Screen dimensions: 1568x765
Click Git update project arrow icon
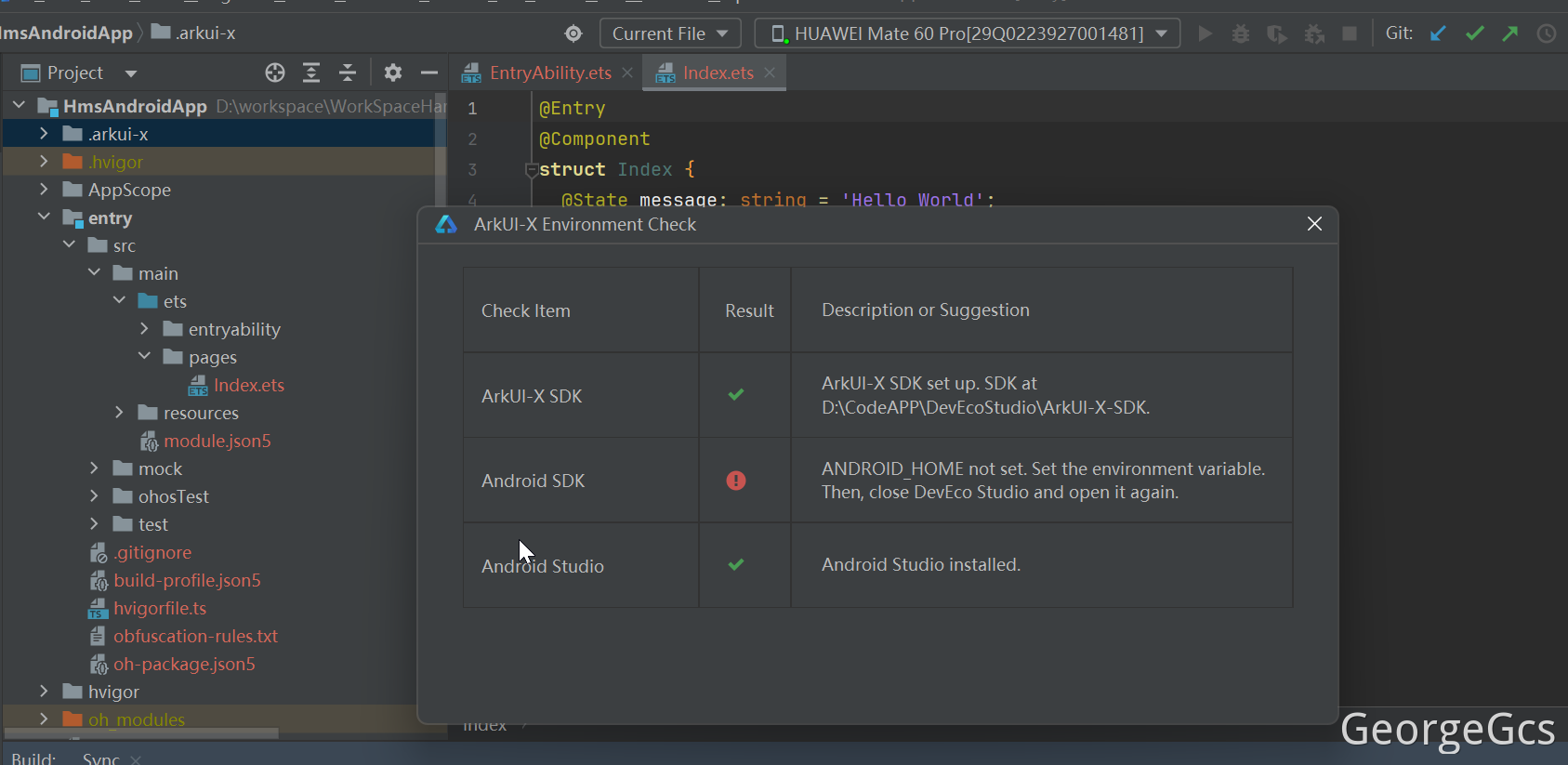[x=1438, y=33]
